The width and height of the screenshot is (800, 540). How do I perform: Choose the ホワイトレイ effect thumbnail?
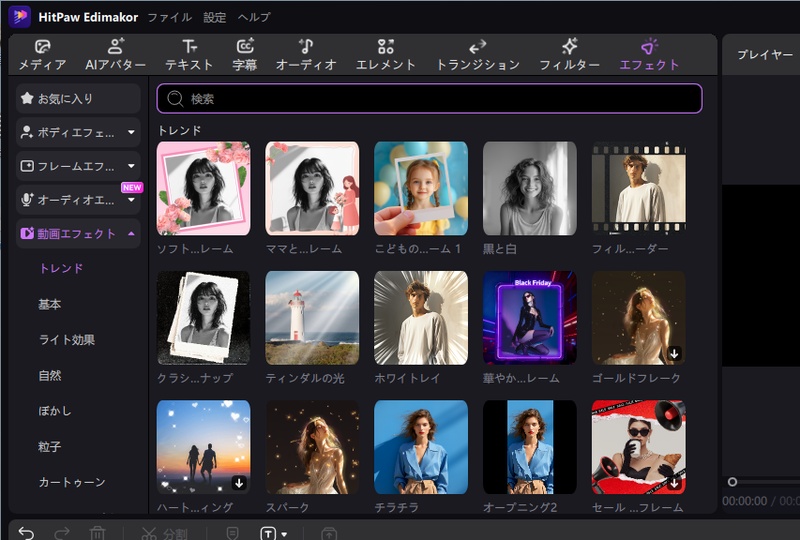tap(421, 317)
